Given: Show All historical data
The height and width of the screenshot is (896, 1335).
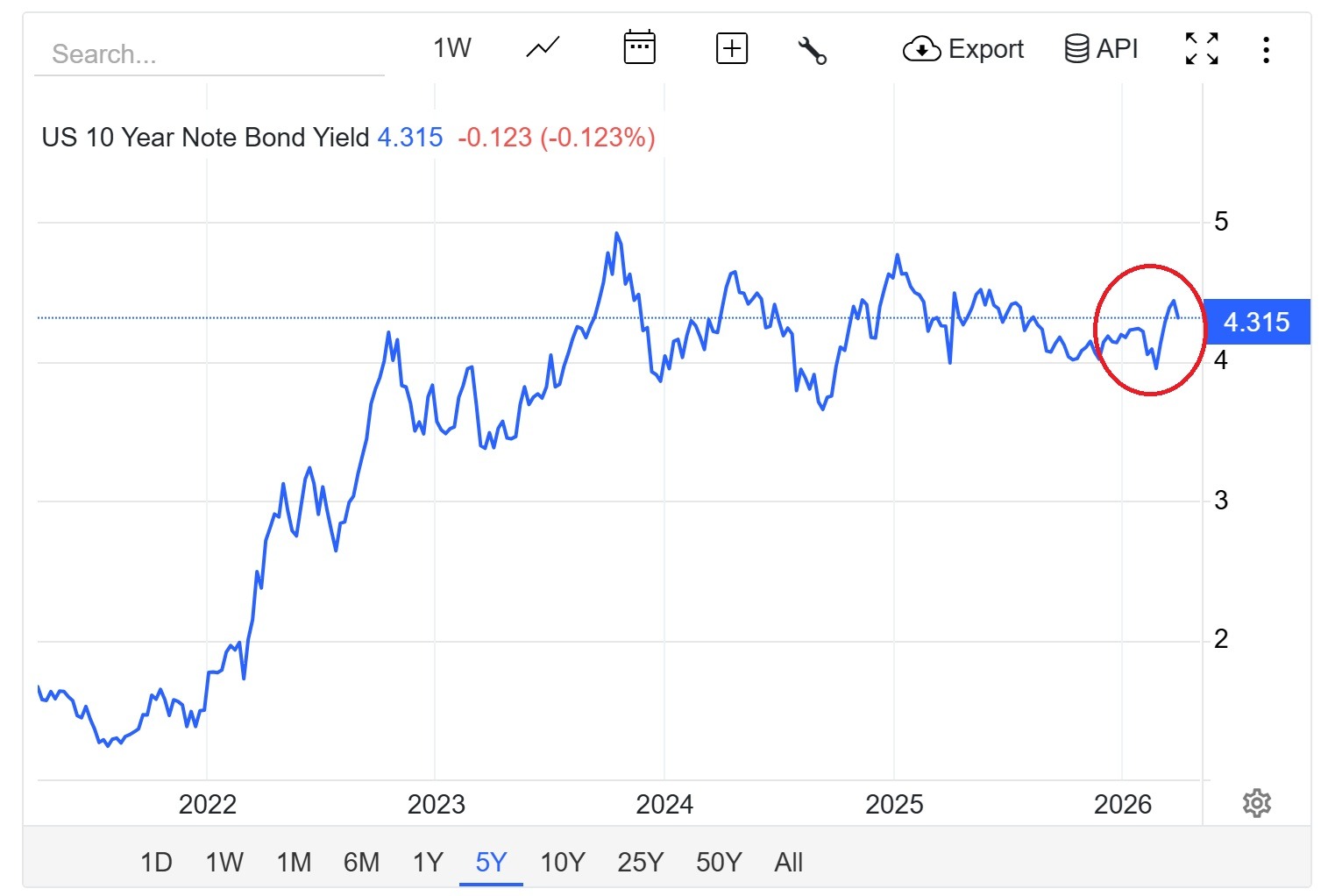Looking at the screenshot, I should [x=788, y=863].
